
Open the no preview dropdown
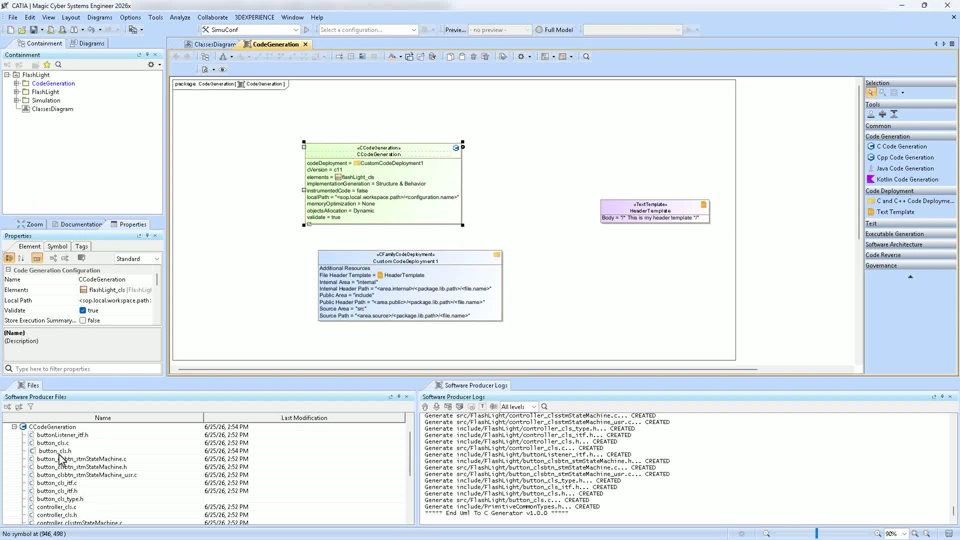point(527,29)
